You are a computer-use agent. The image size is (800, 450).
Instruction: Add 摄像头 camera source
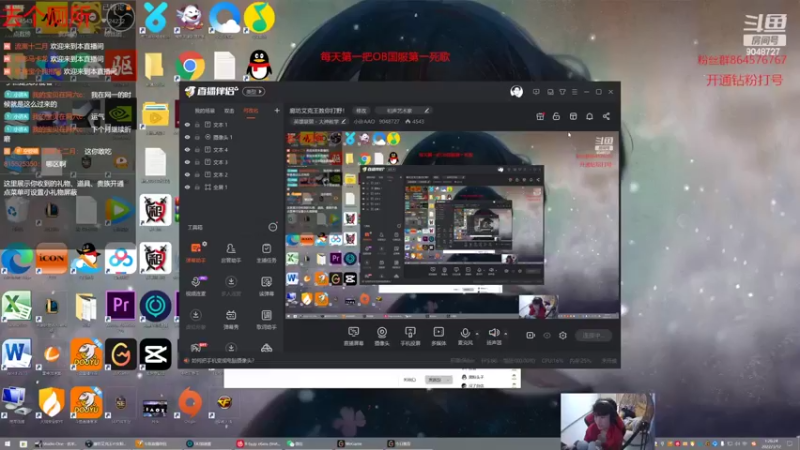[x=382, y=336]
